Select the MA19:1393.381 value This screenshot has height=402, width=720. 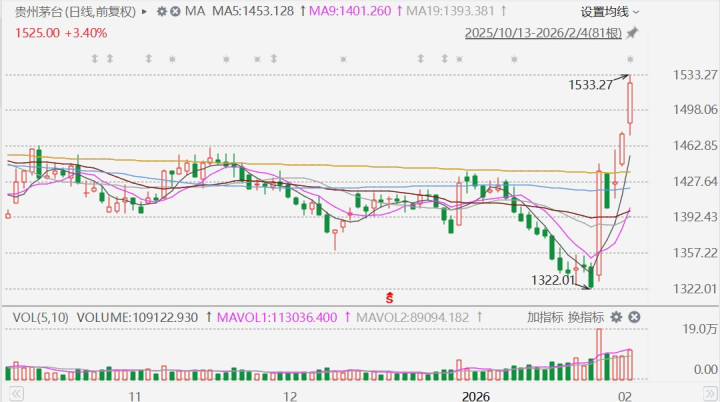(450, 11)
